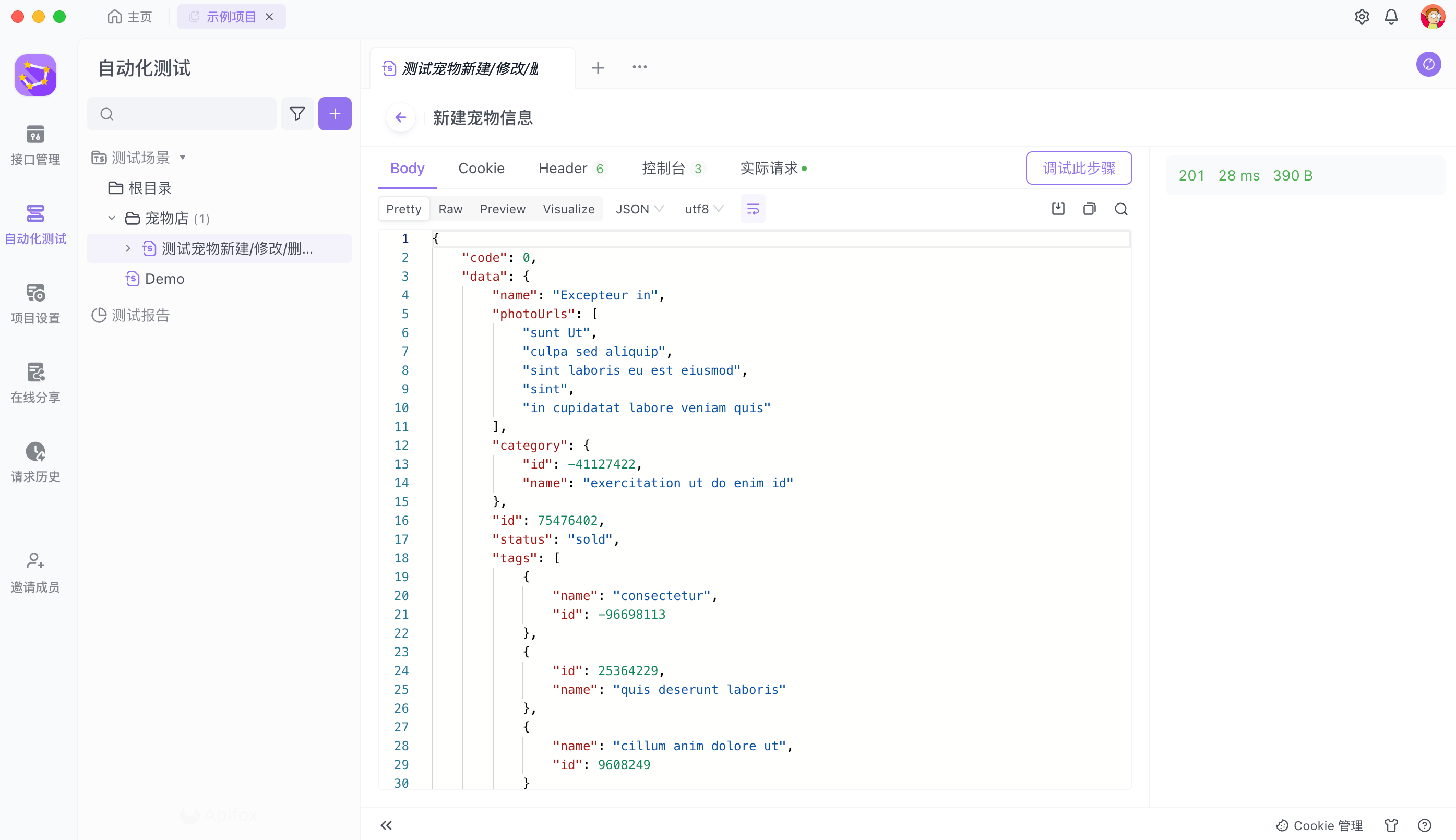Click the 调试此步骤 button

tap(1078, 168)
